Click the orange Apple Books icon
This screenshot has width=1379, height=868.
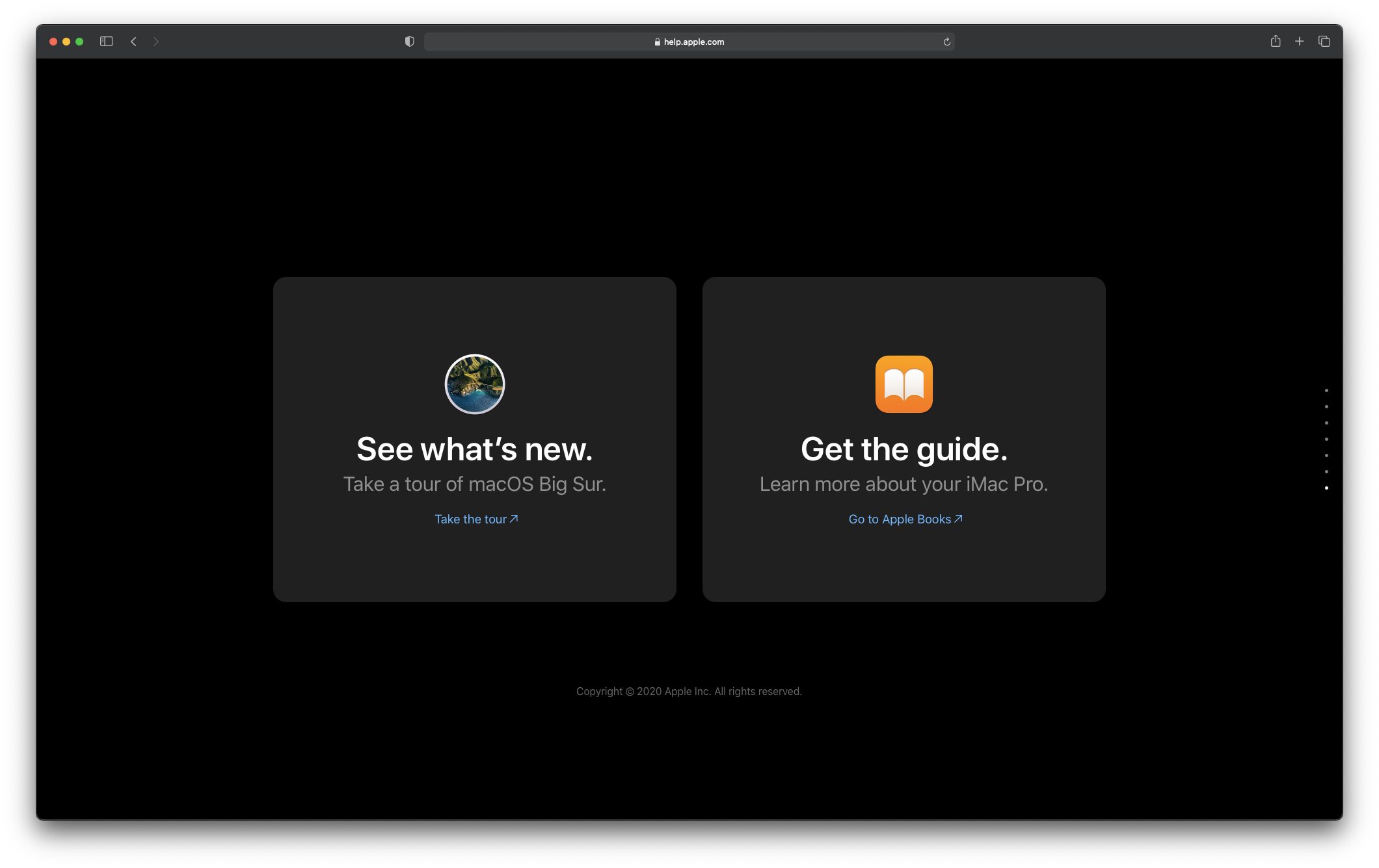point(904,384)
